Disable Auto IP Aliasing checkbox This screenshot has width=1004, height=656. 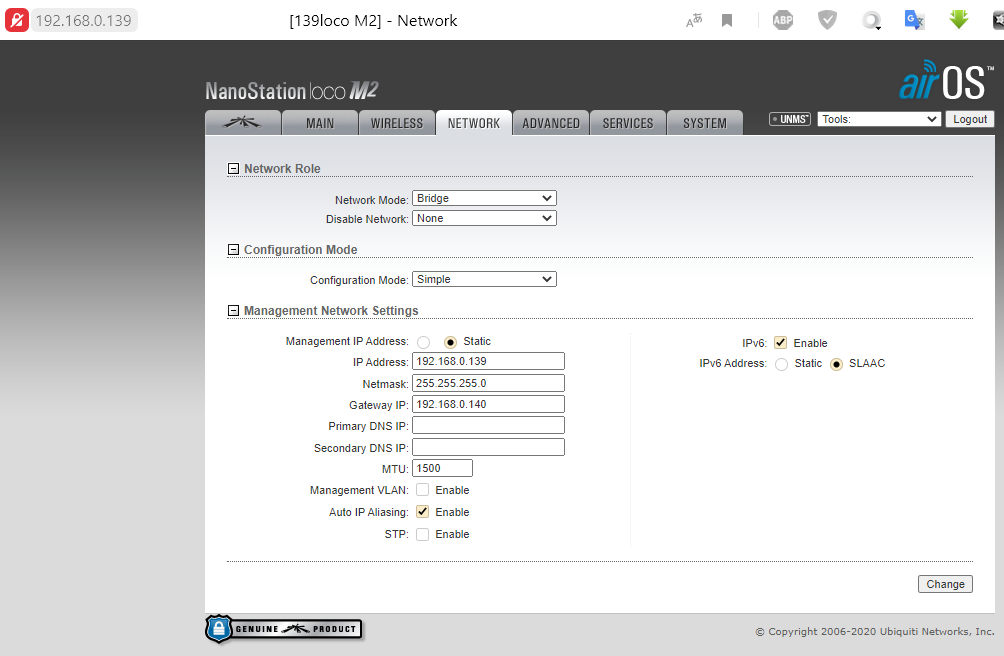(423, 512)
